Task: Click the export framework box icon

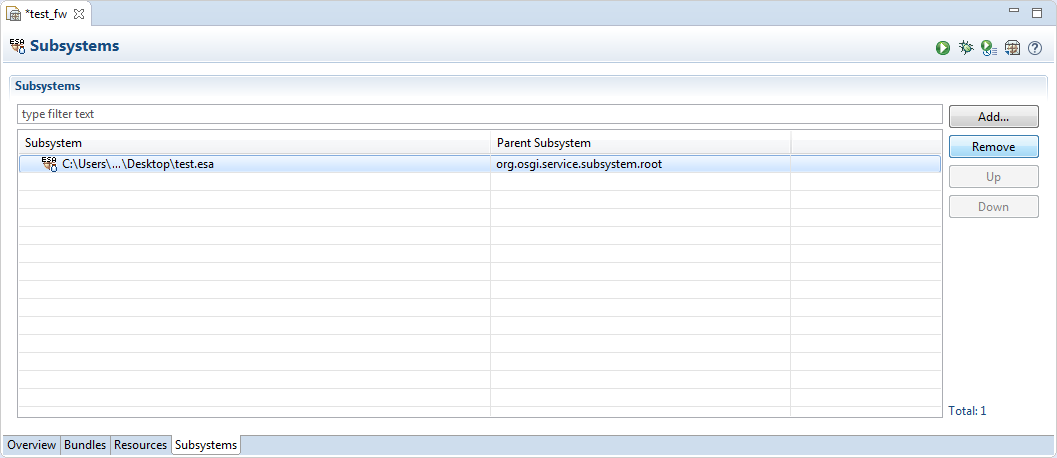Action: point(1012,47)
